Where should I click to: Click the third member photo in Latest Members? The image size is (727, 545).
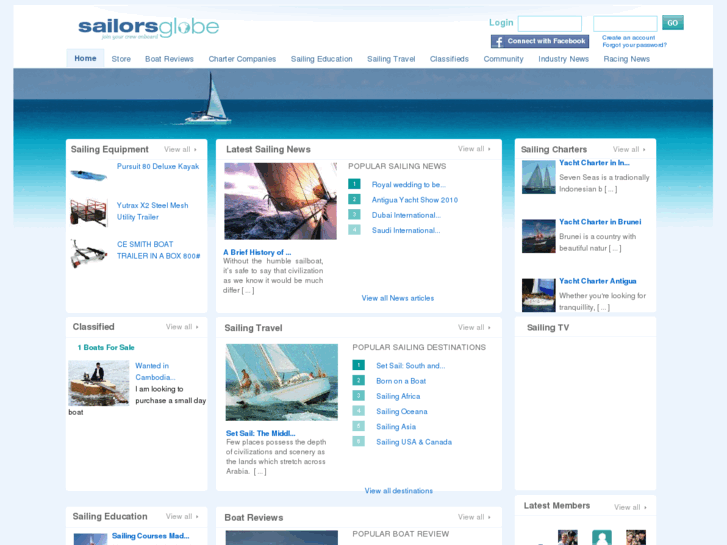click(x=636, y=538)
